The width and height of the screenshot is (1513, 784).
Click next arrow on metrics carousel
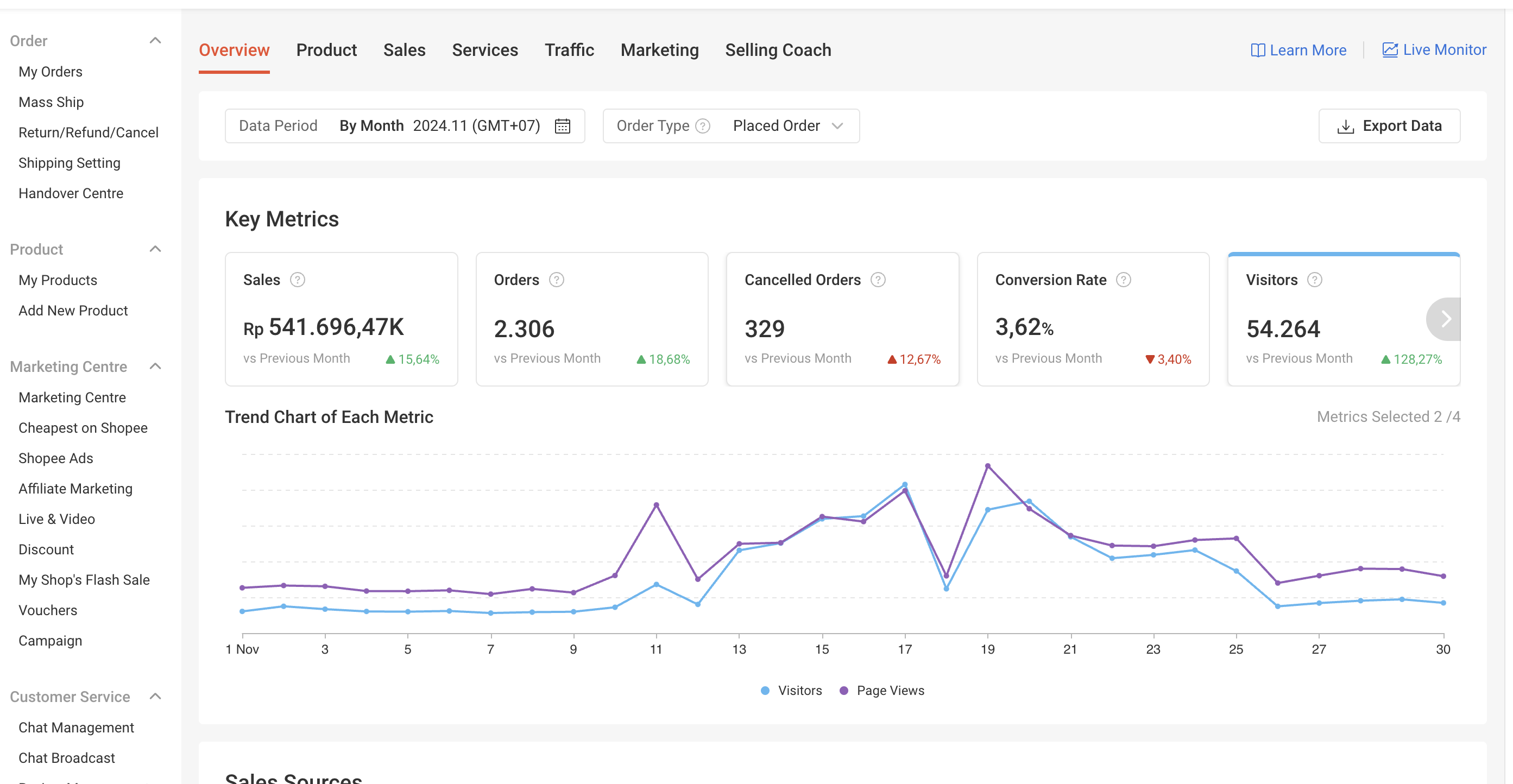click(x=1446, y=319)
